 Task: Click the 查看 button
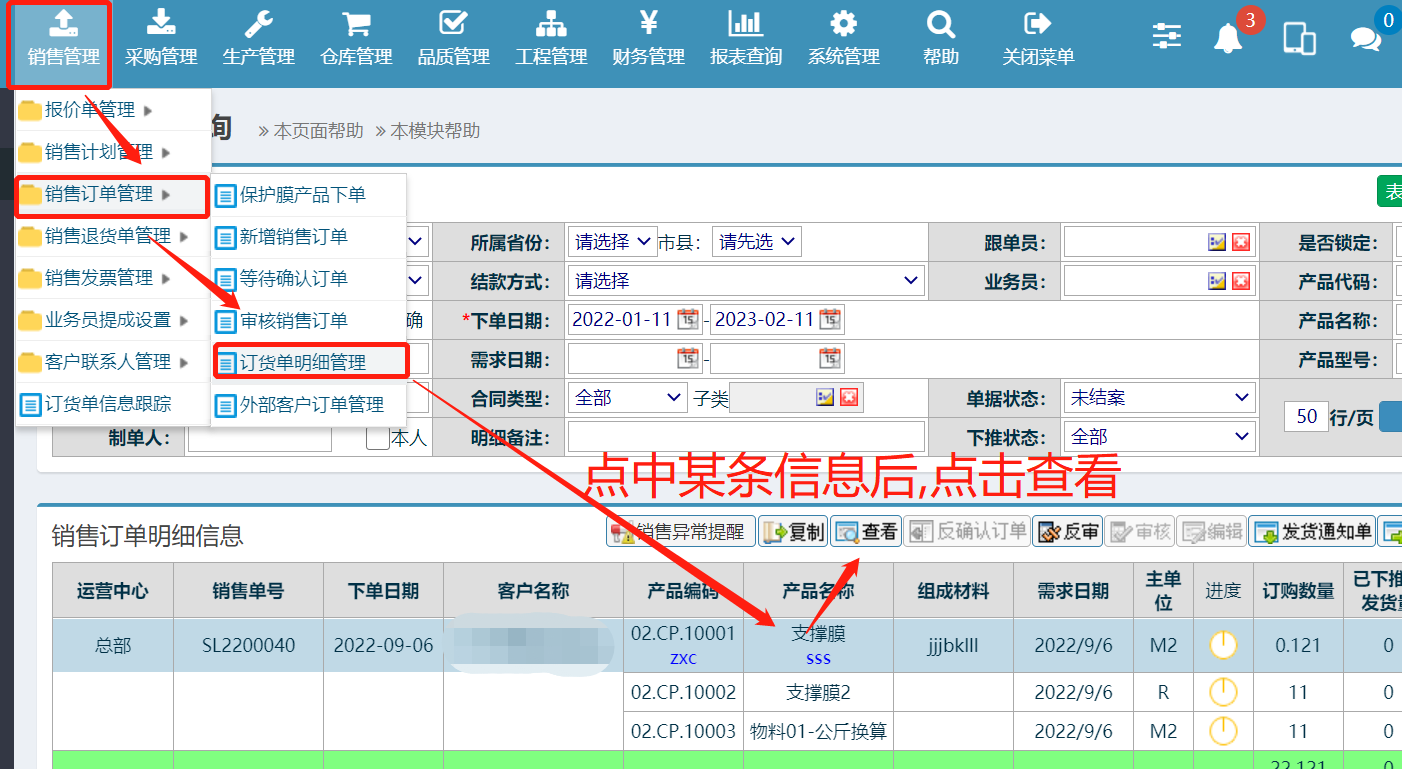[866, 532]
